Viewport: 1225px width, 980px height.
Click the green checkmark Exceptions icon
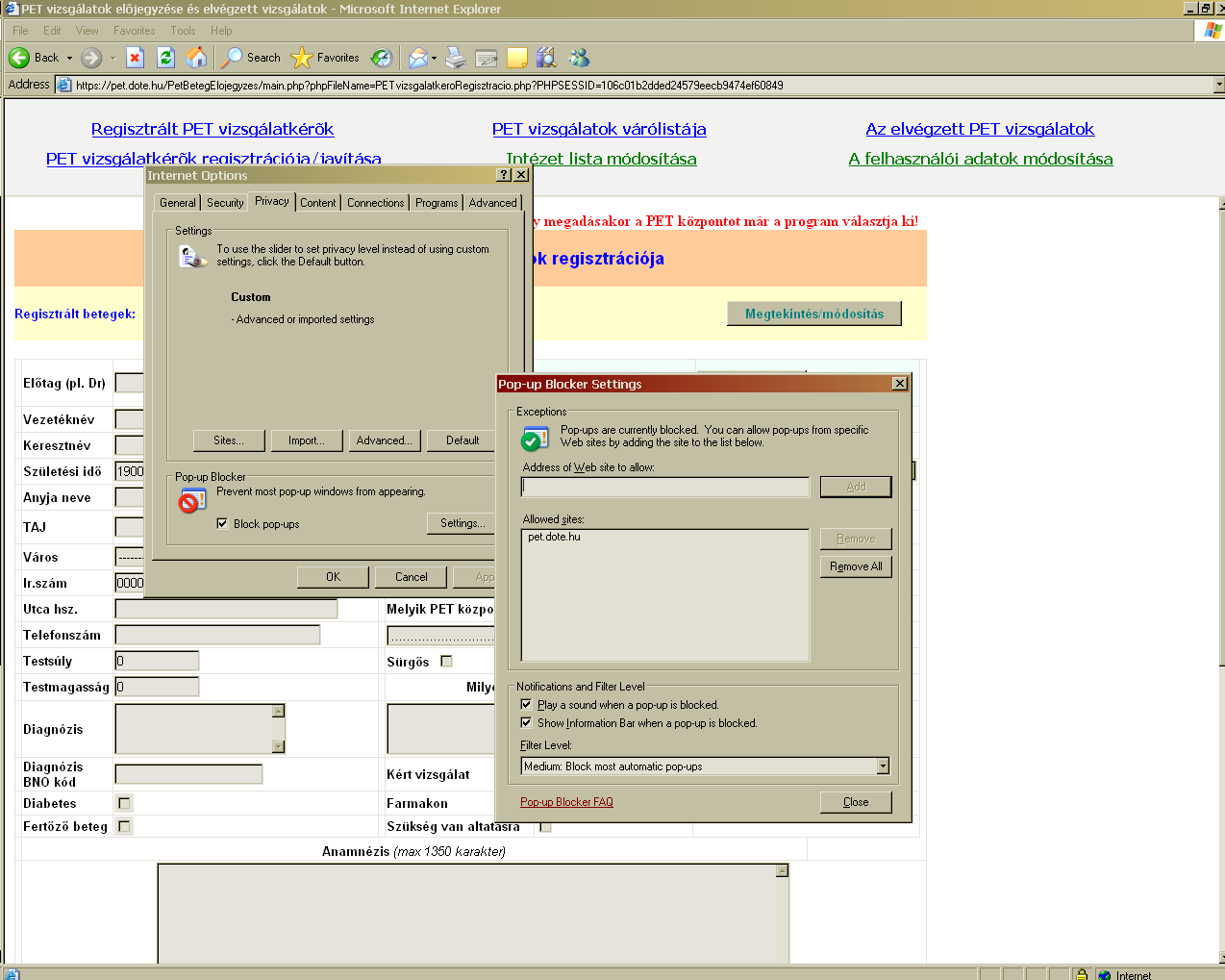click(x=534, y=440)
